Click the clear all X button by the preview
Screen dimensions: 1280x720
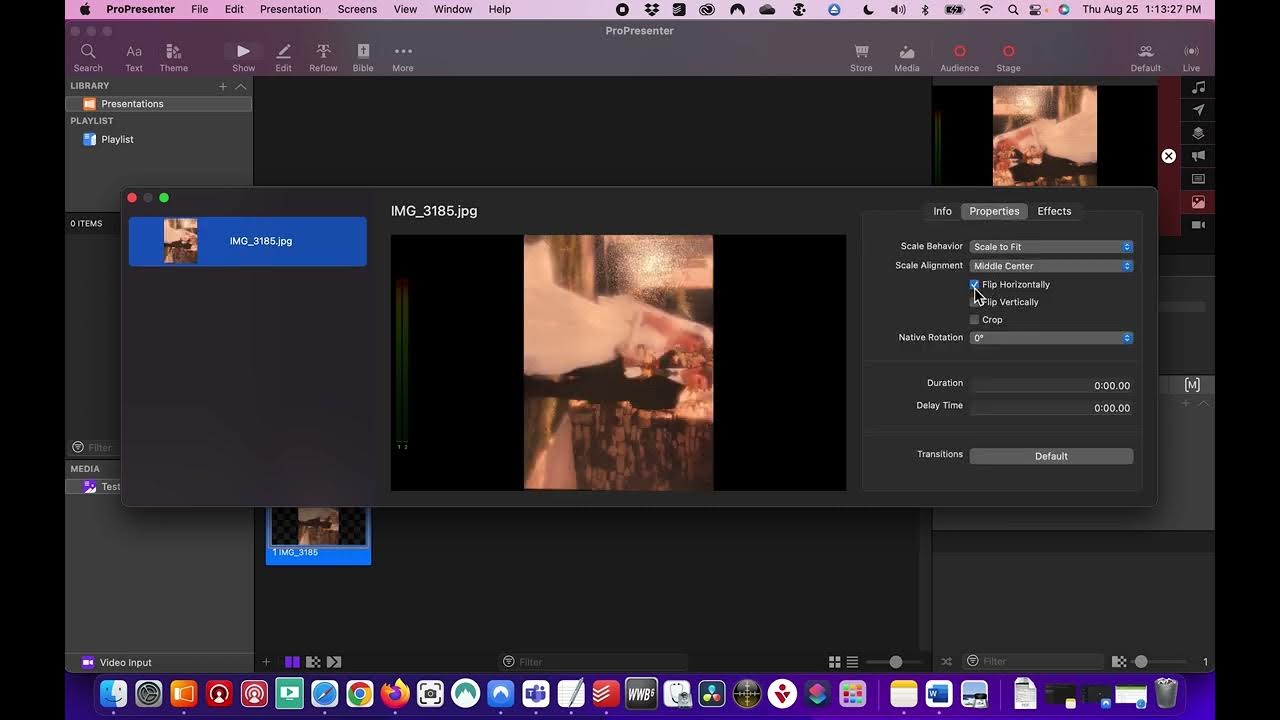pyautogui.click(x=1168, y=156)
